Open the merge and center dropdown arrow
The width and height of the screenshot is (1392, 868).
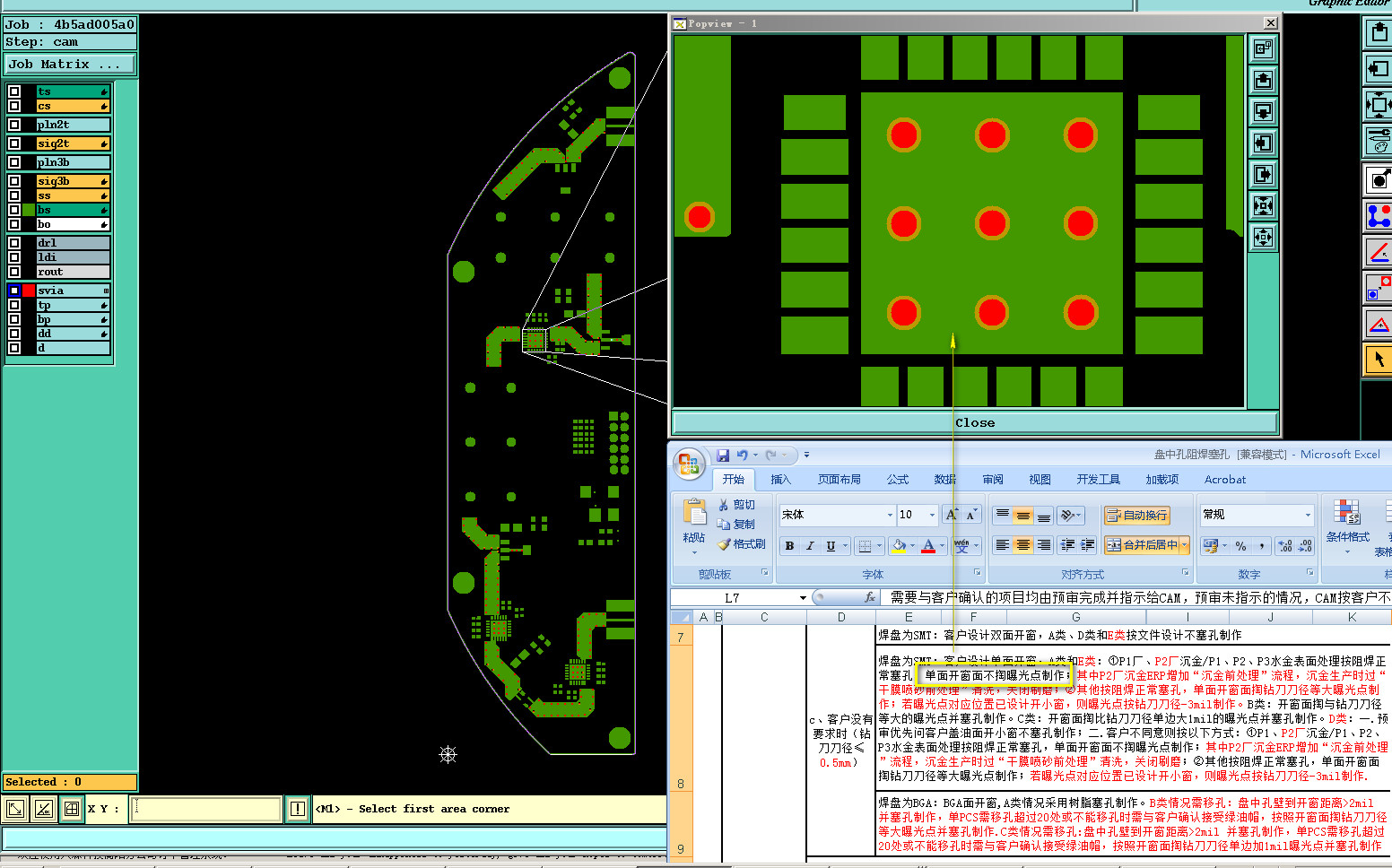pos(1184,545)
